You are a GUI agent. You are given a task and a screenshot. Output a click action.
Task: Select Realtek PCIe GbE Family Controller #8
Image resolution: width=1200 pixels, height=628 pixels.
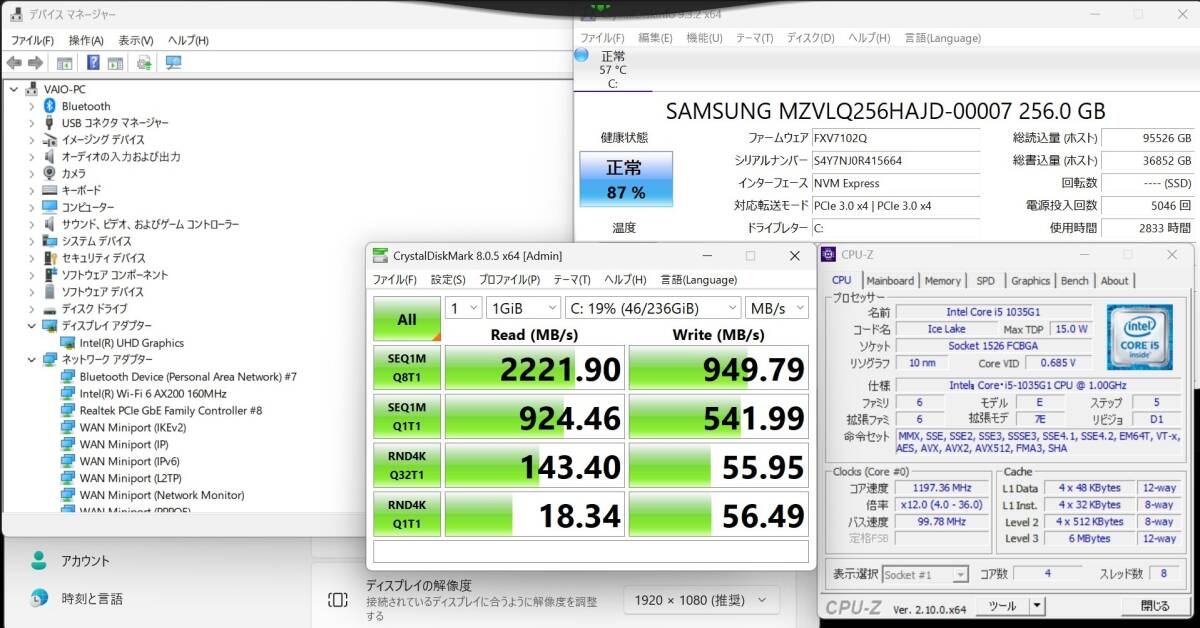click(170, 411)
